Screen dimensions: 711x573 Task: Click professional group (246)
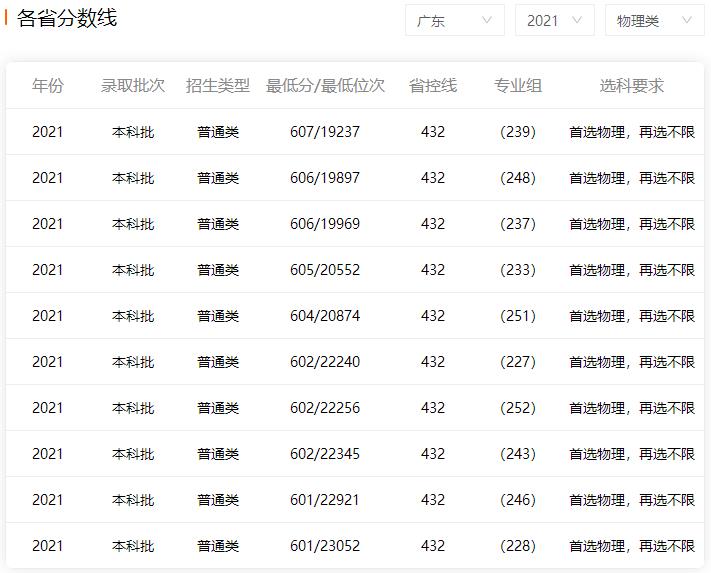click(x=518, y=500)
